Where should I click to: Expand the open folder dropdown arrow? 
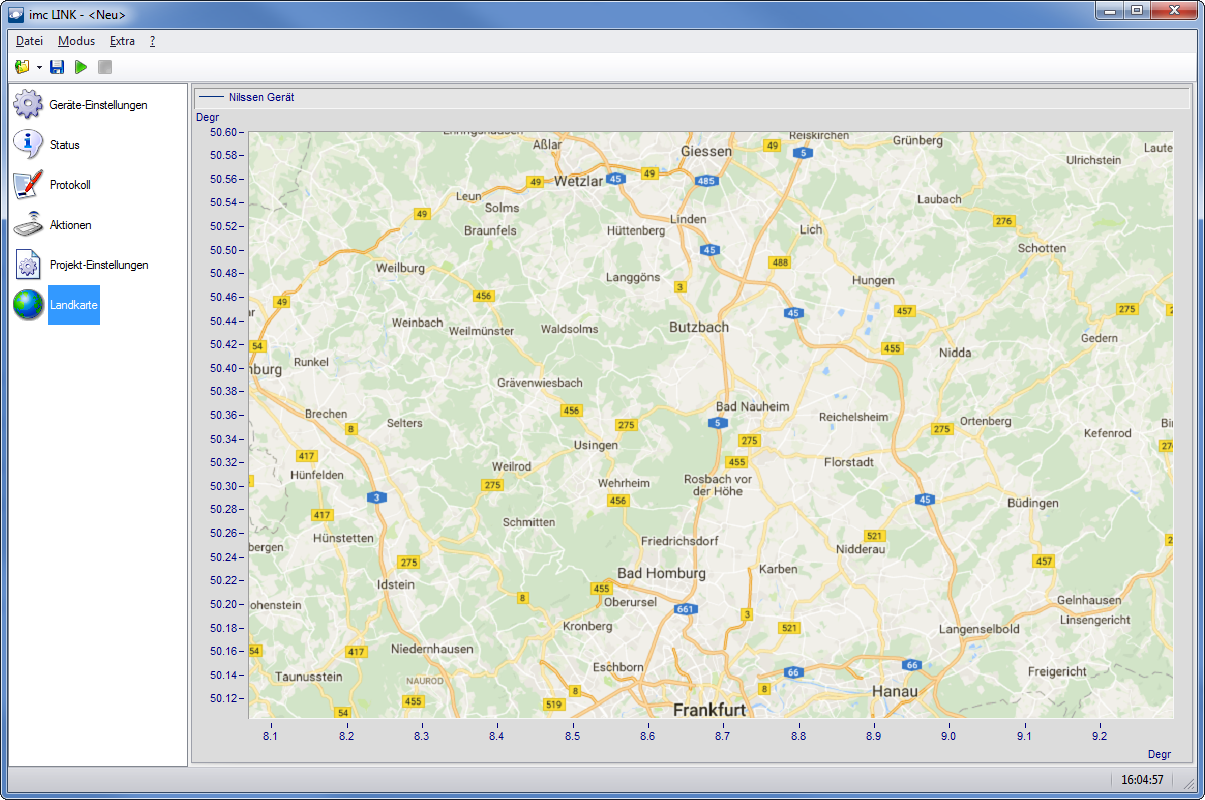point(39,67)
